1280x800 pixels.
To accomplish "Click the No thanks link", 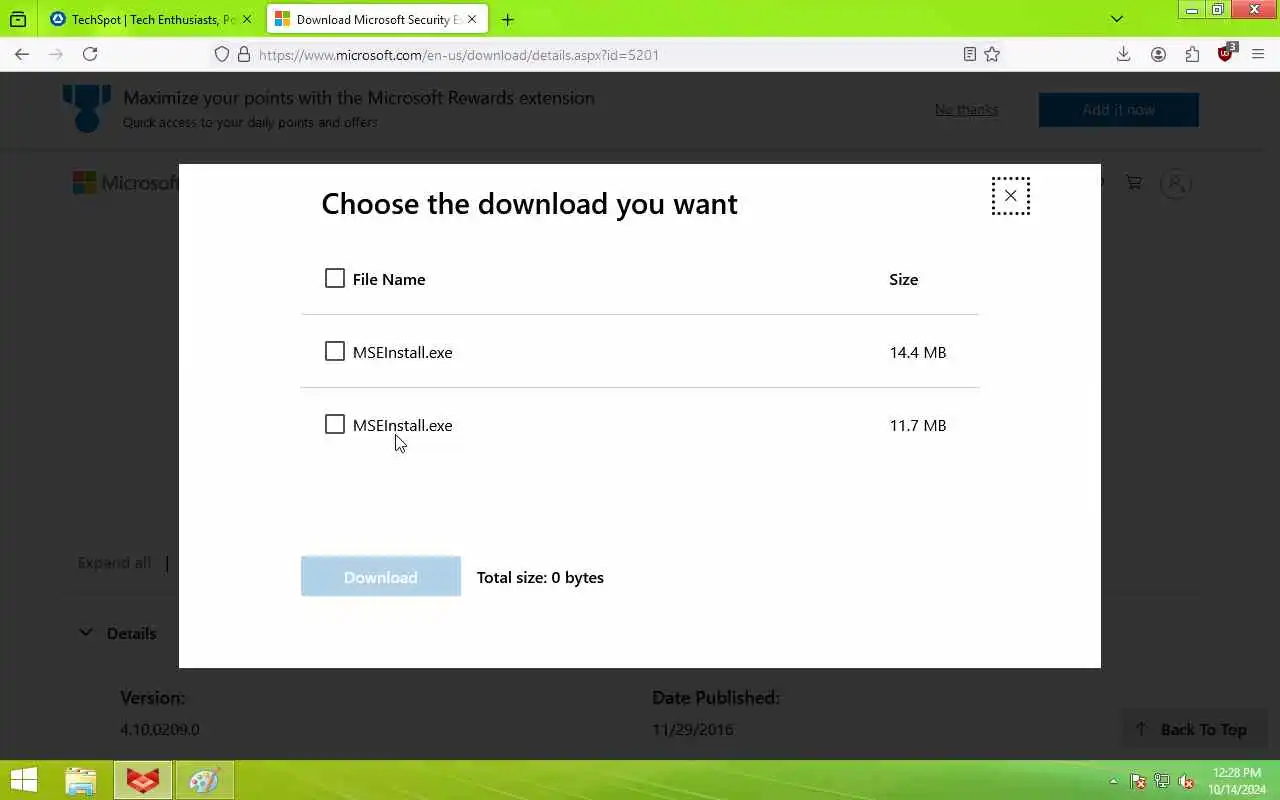I will click(966, 109).
